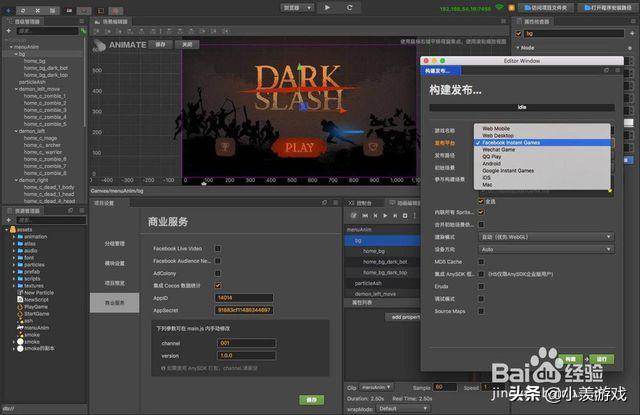Toggle Source Maps checkbox in build window
Screen dimensions: 640x415
click(481, 311)
